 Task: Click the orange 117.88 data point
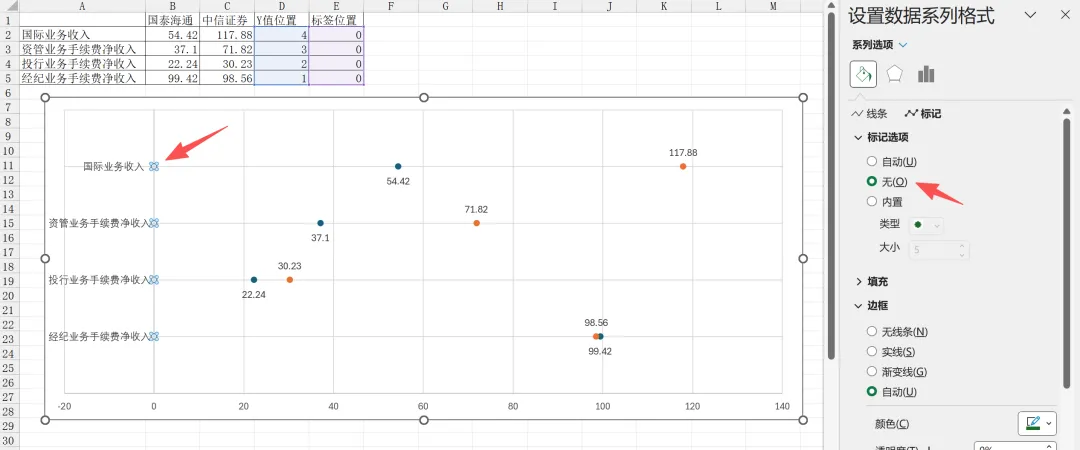683,166
